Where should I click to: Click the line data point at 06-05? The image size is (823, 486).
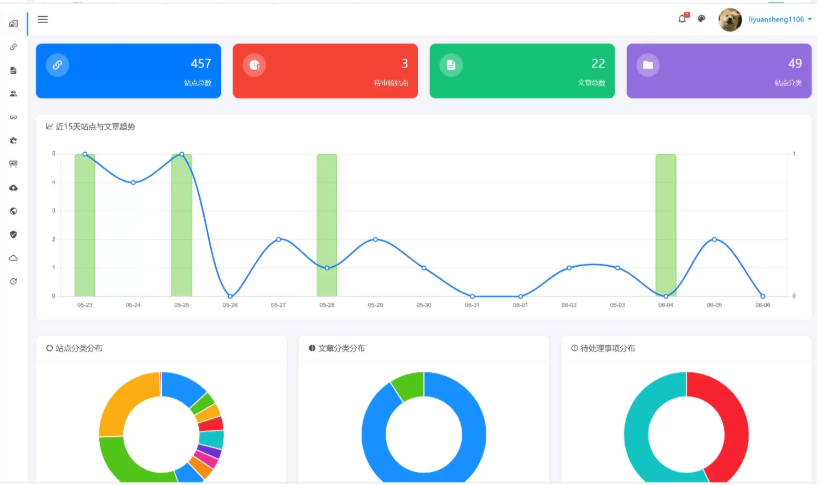pyautogui.click(x=714, y=239)
